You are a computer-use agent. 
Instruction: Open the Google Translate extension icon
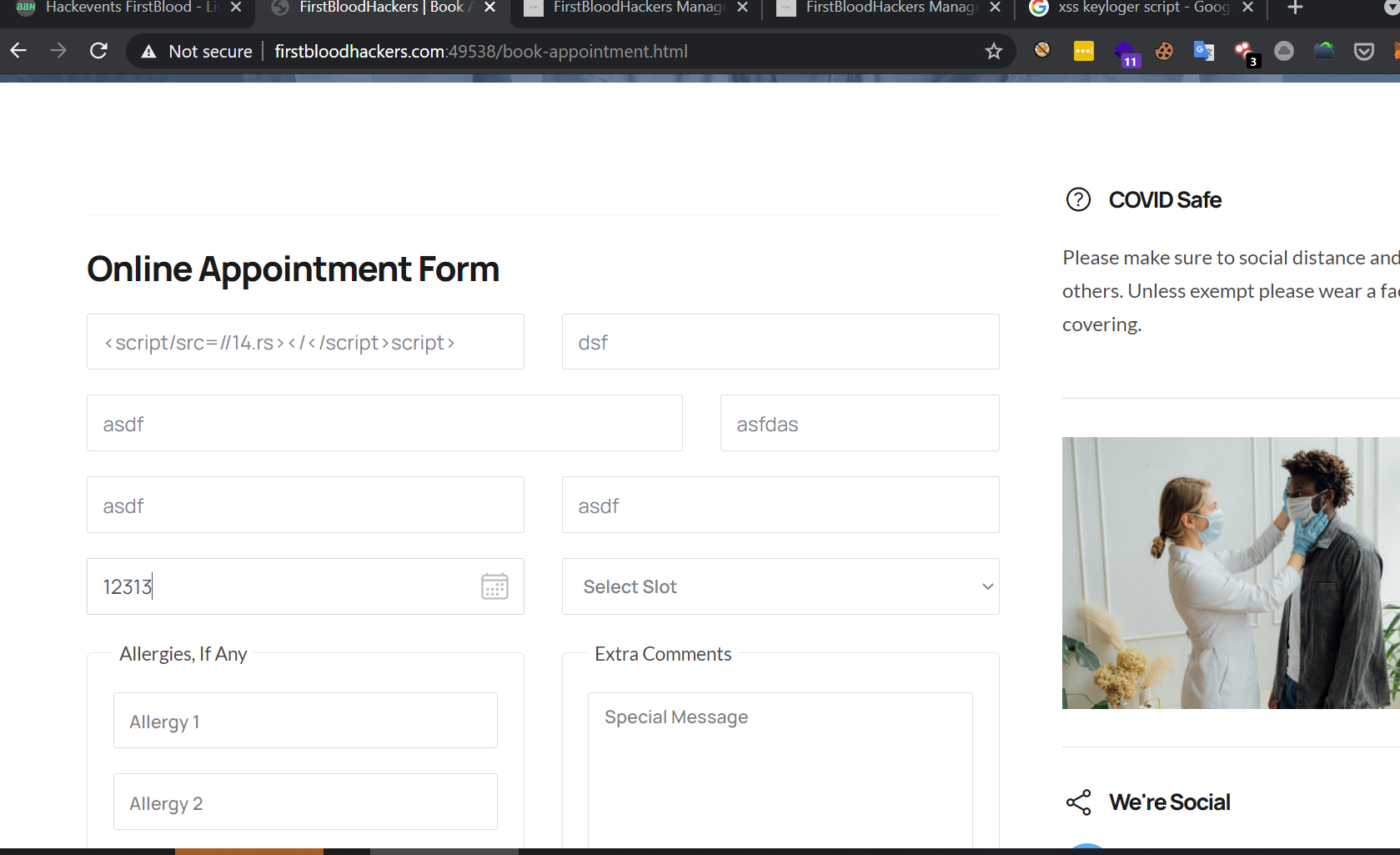click(x=1204, y=51)
